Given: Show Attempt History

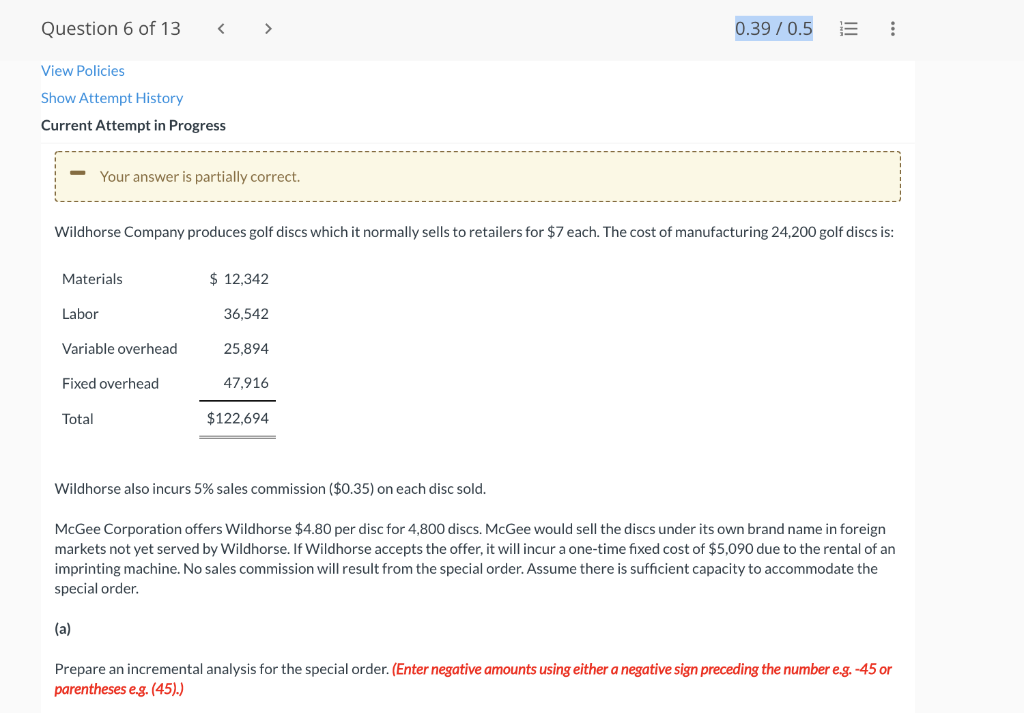Looking at the screenshot, I should (x=112, y=97).
